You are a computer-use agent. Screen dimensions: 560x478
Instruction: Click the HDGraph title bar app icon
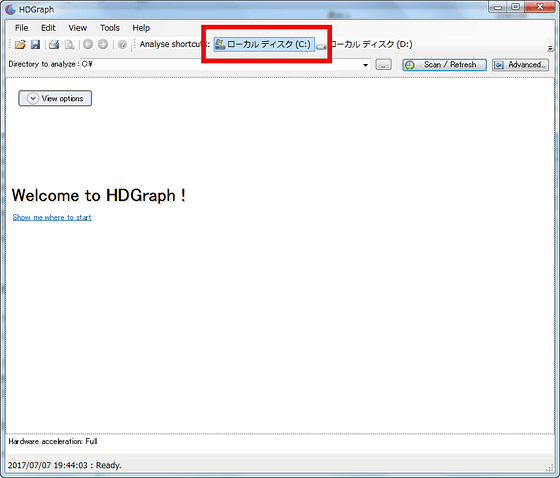[x=10, y=10]
